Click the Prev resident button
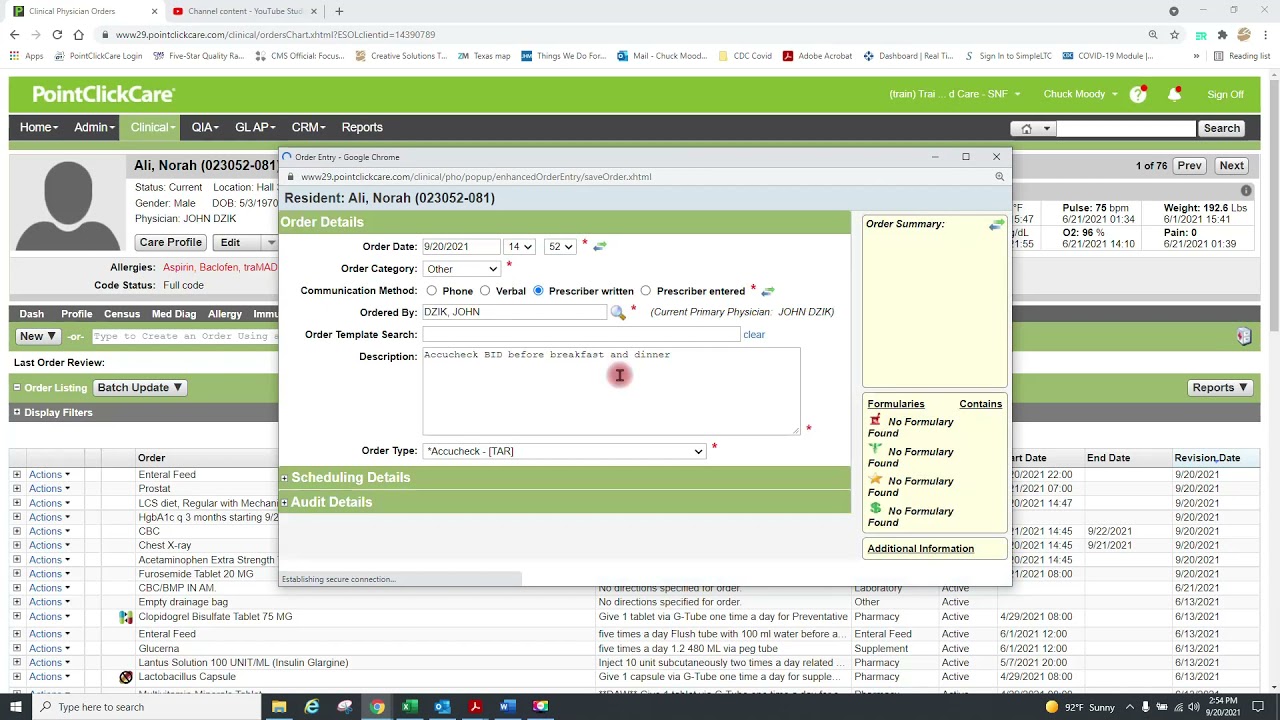 coord(1189,166)
